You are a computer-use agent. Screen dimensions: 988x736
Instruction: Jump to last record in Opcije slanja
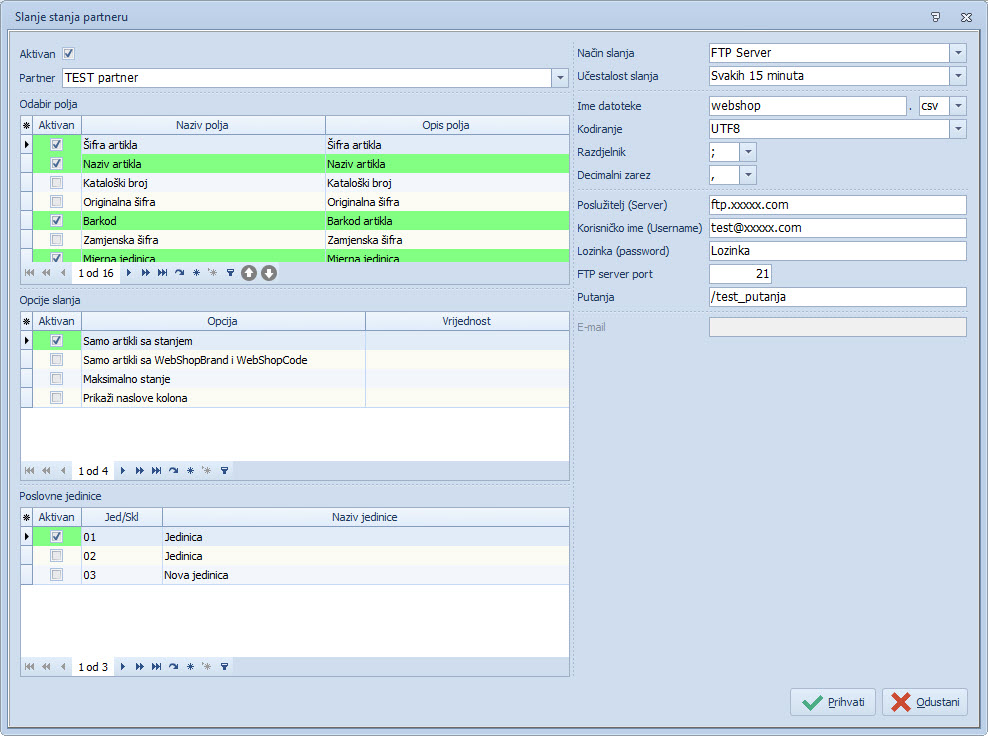pyautogui.click(x=157, y=470)
